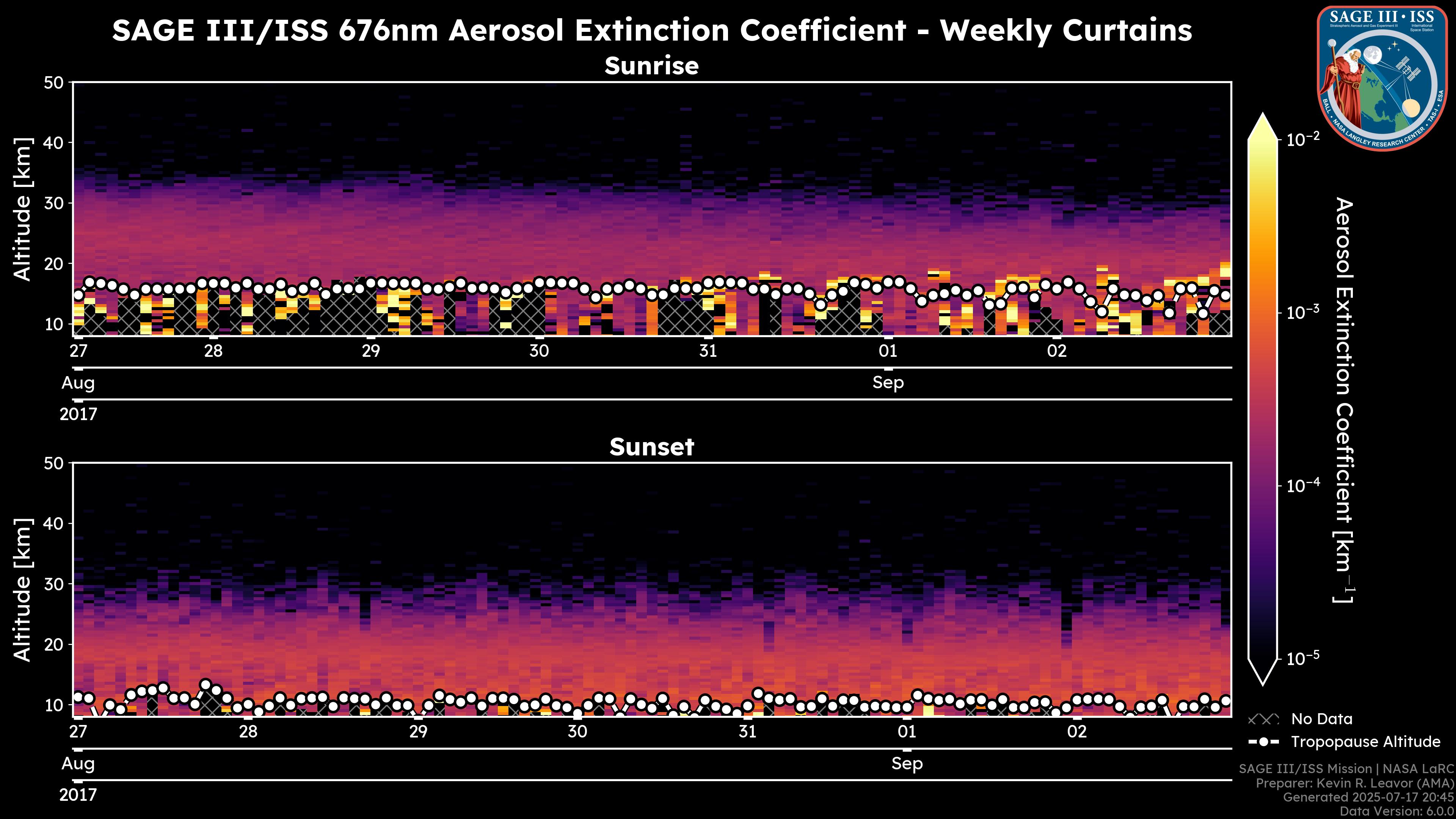This screenshot has width=1456, height=819.
Task: Click the 30 date tick under Sunrise
Action: tap(539, 351)
